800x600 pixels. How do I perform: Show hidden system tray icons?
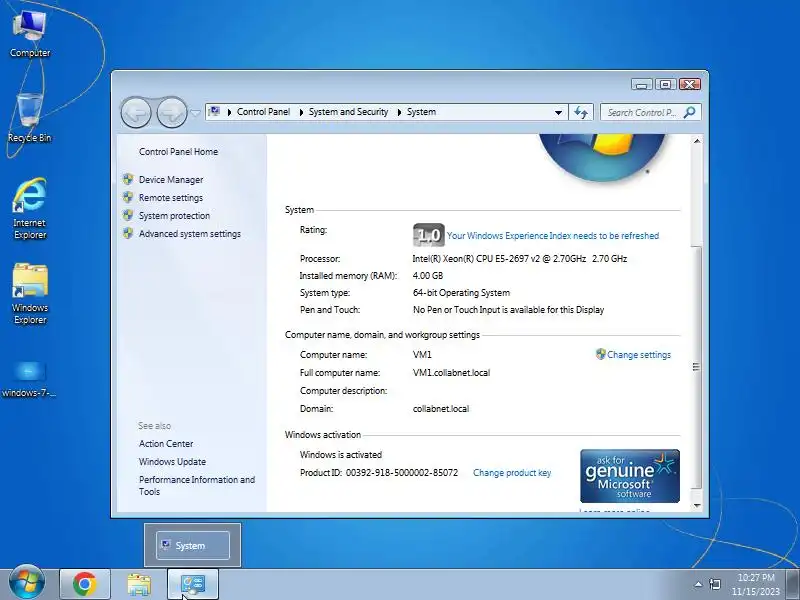point(698,584)
